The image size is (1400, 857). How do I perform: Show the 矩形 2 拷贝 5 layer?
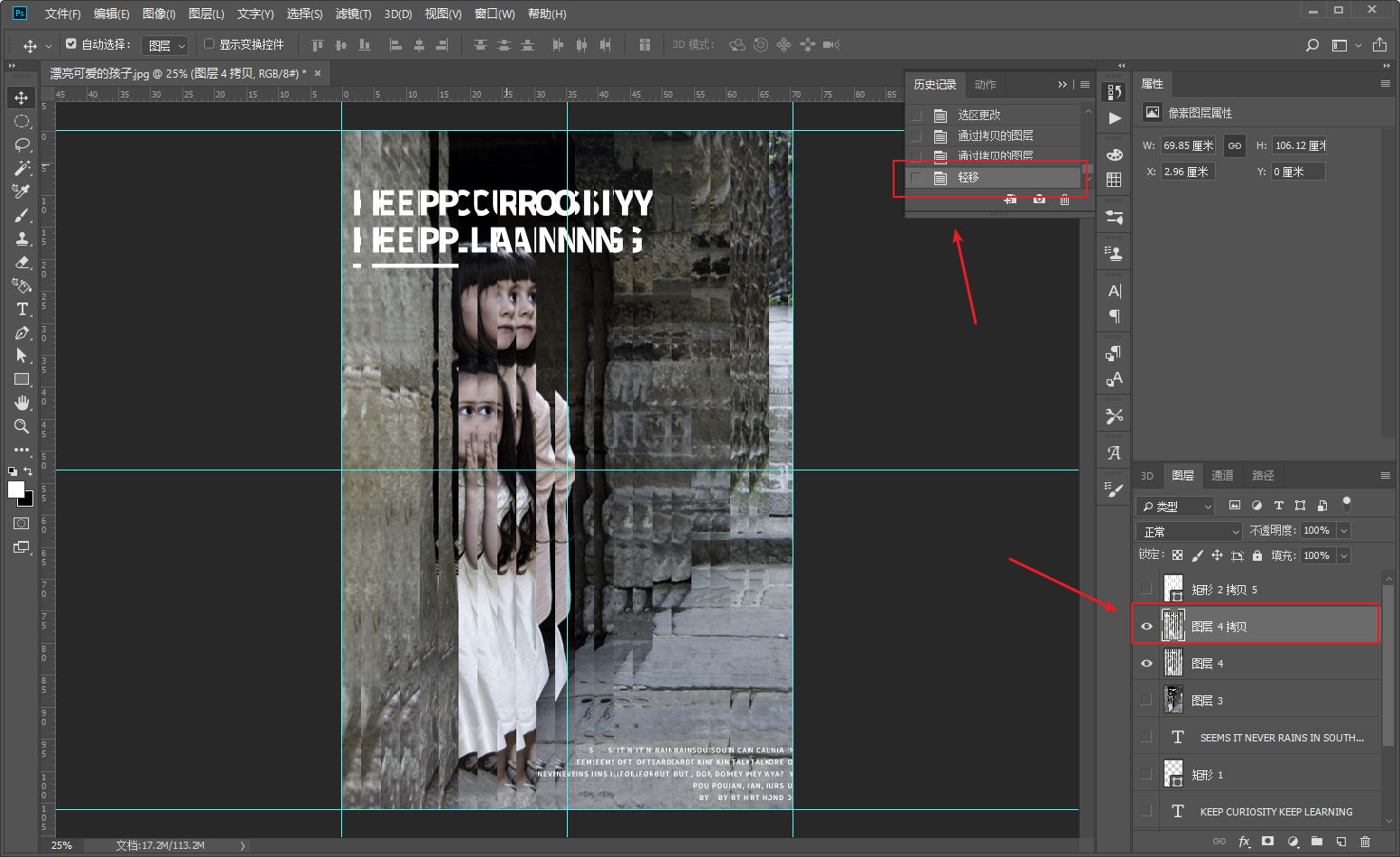(1146, 590)
